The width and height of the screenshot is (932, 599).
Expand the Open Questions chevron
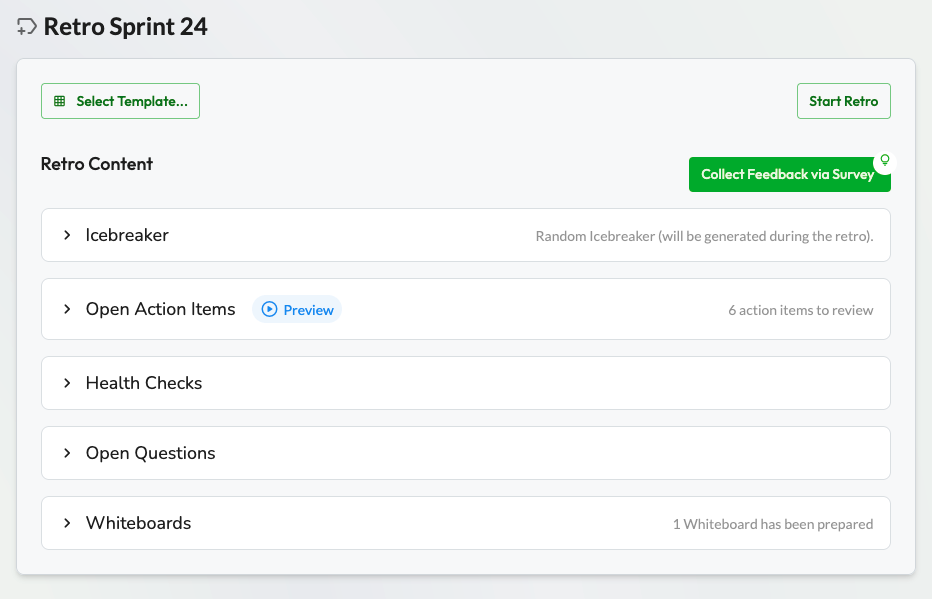tap(67, 453)
